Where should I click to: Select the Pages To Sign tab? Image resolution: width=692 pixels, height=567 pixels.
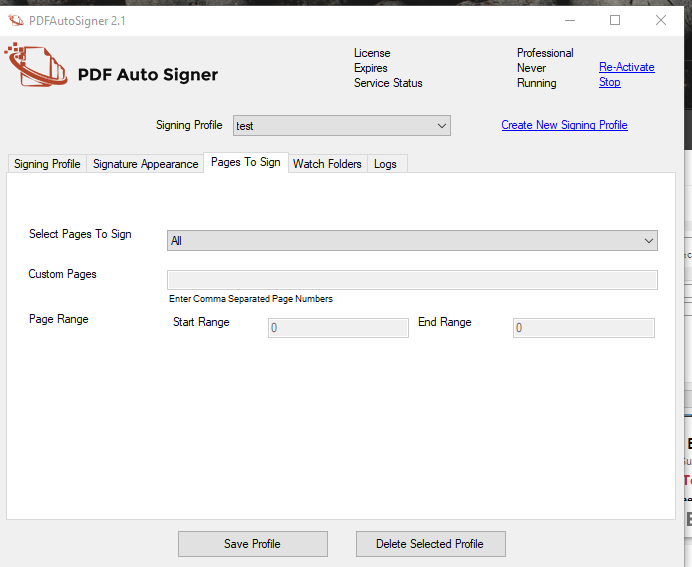[246, 162]
